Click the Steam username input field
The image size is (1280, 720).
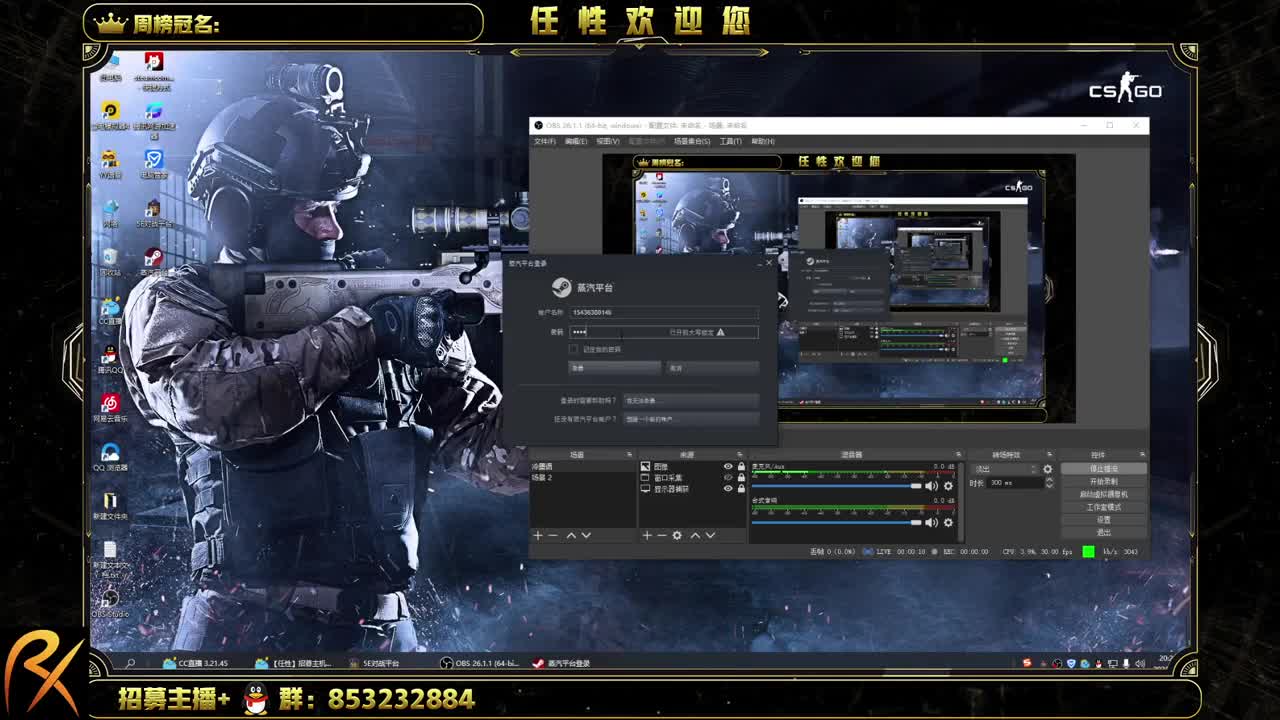pos(663,312)
